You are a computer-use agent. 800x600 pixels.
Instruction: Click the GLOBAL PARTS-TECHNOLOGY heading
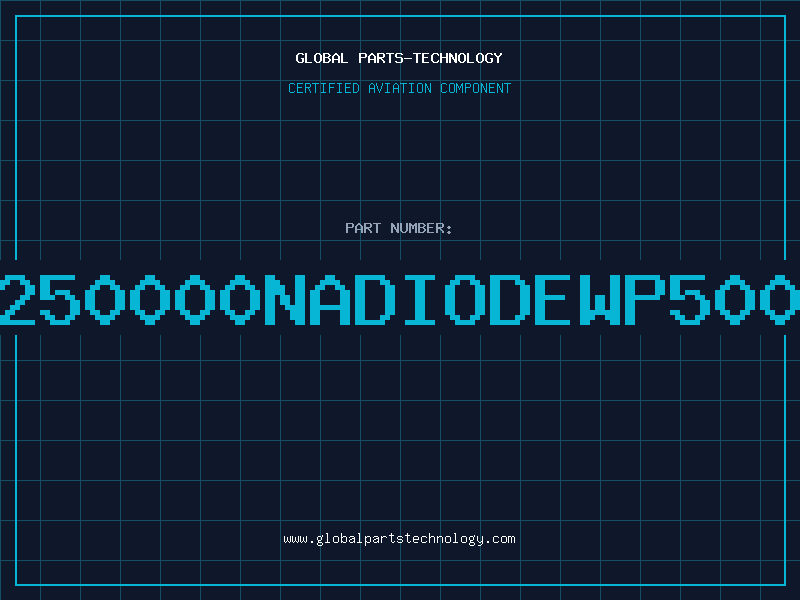coord(399,58)
